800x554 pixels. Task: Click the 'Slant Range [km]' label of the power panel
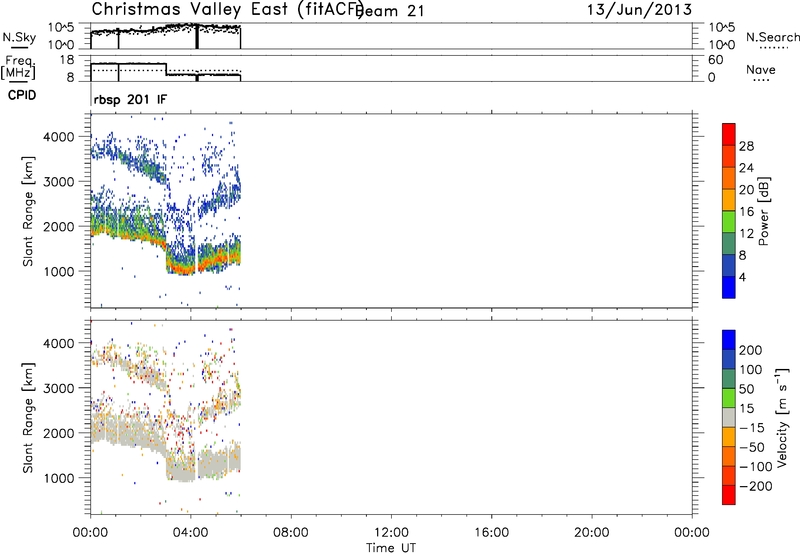[28, 211]
